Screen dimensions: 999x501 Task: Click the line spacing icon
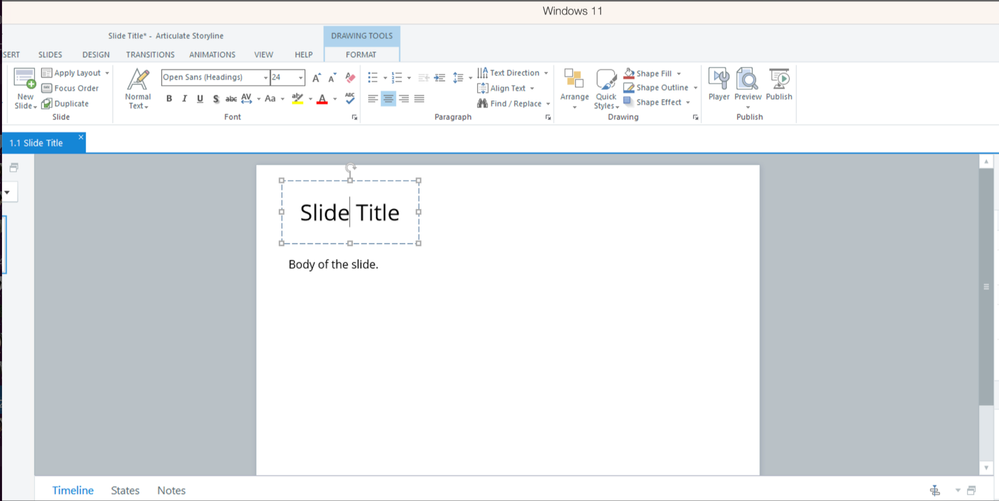coord(458,78)
